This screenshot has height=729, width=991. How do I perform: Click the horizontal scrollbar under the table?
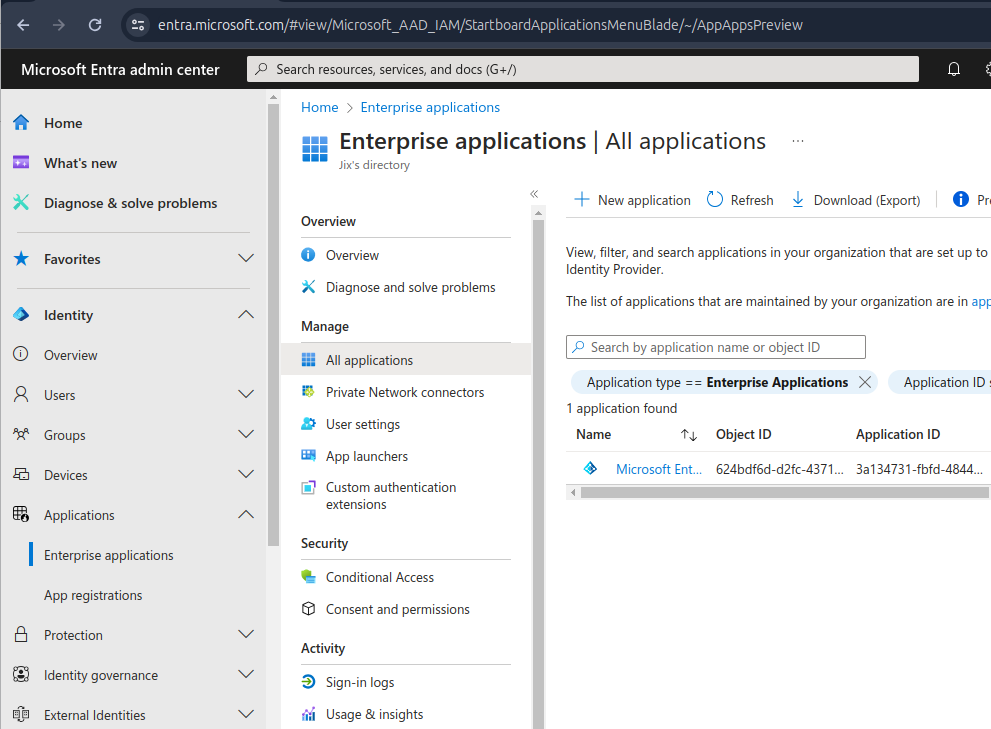point(785,493)
